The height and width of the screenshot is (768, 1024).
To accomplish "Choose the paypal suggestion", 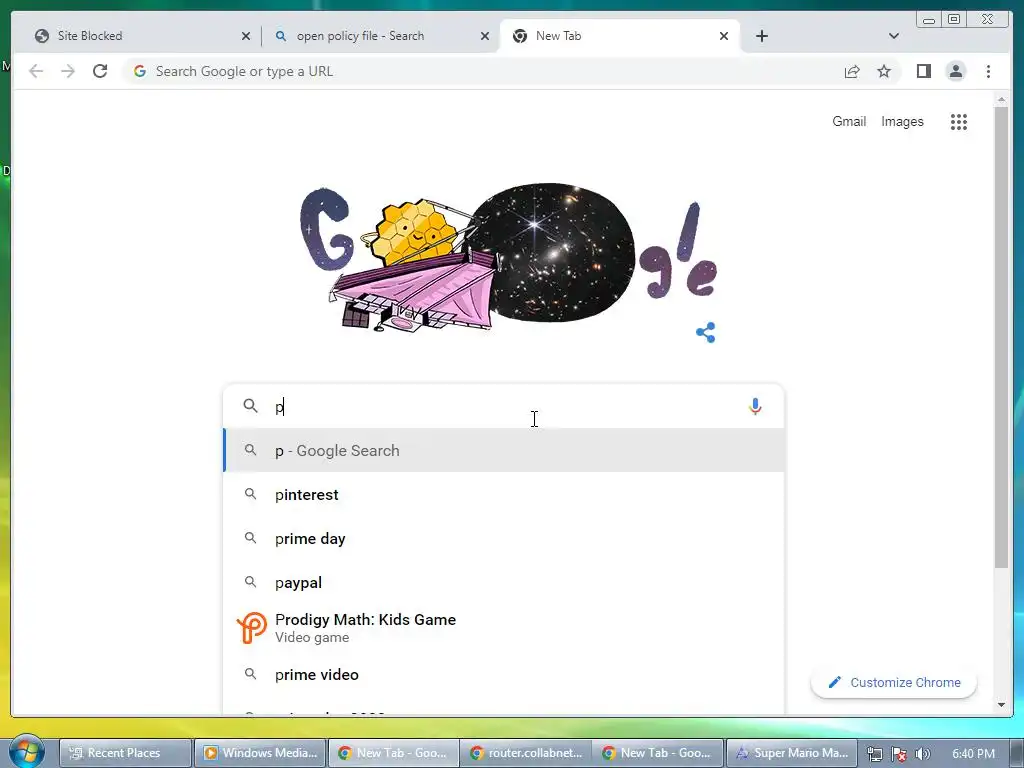I will point(504,583).
